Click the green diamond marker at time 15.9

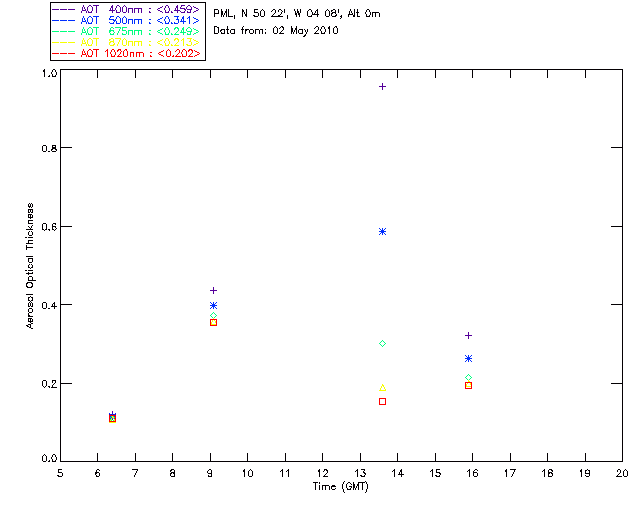pos(469,378)
